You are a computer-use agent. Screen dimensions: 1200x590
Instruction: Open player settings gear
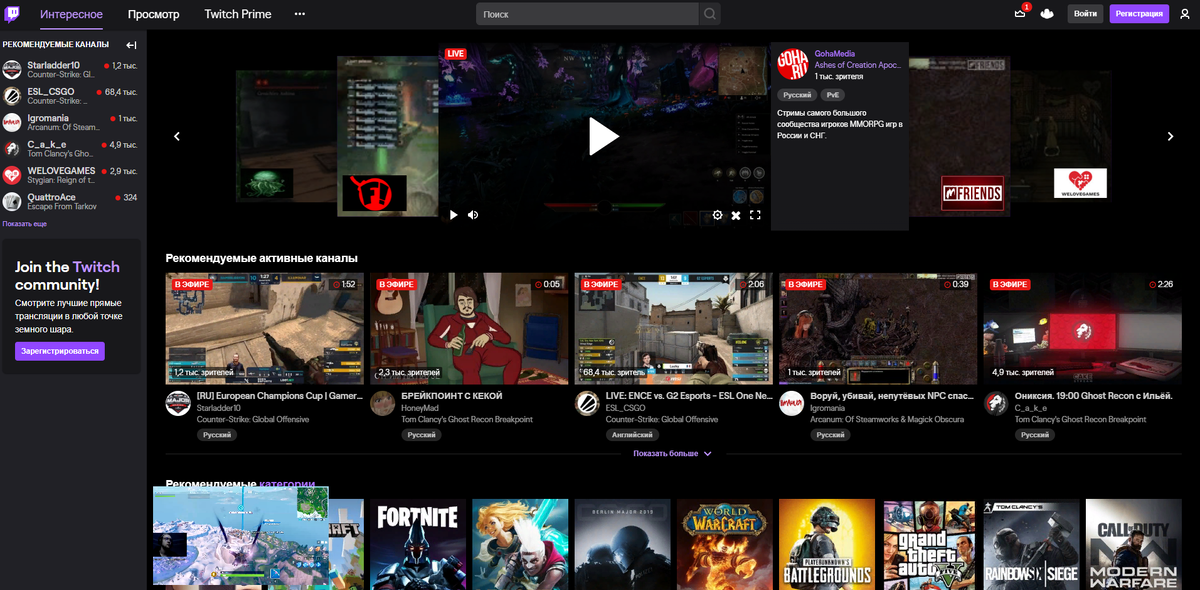click(x=717, y=215)
